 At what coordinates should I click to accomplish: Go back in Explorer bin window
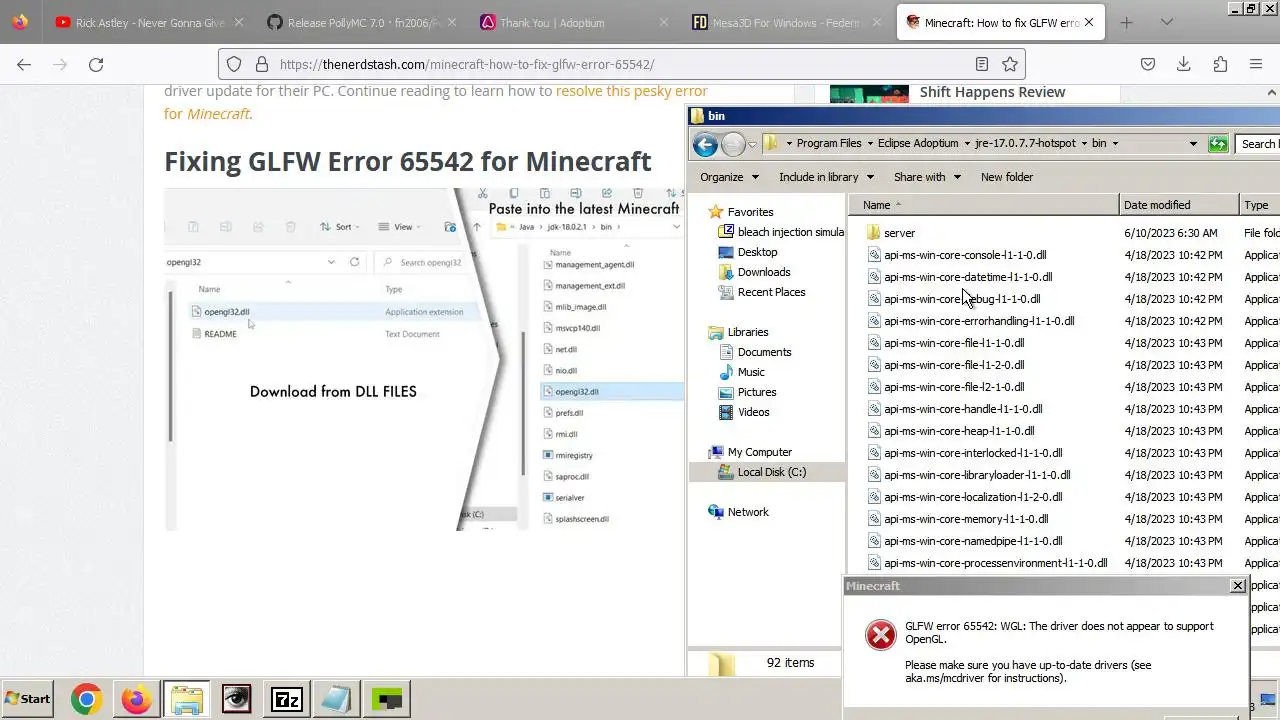(705, 144)
